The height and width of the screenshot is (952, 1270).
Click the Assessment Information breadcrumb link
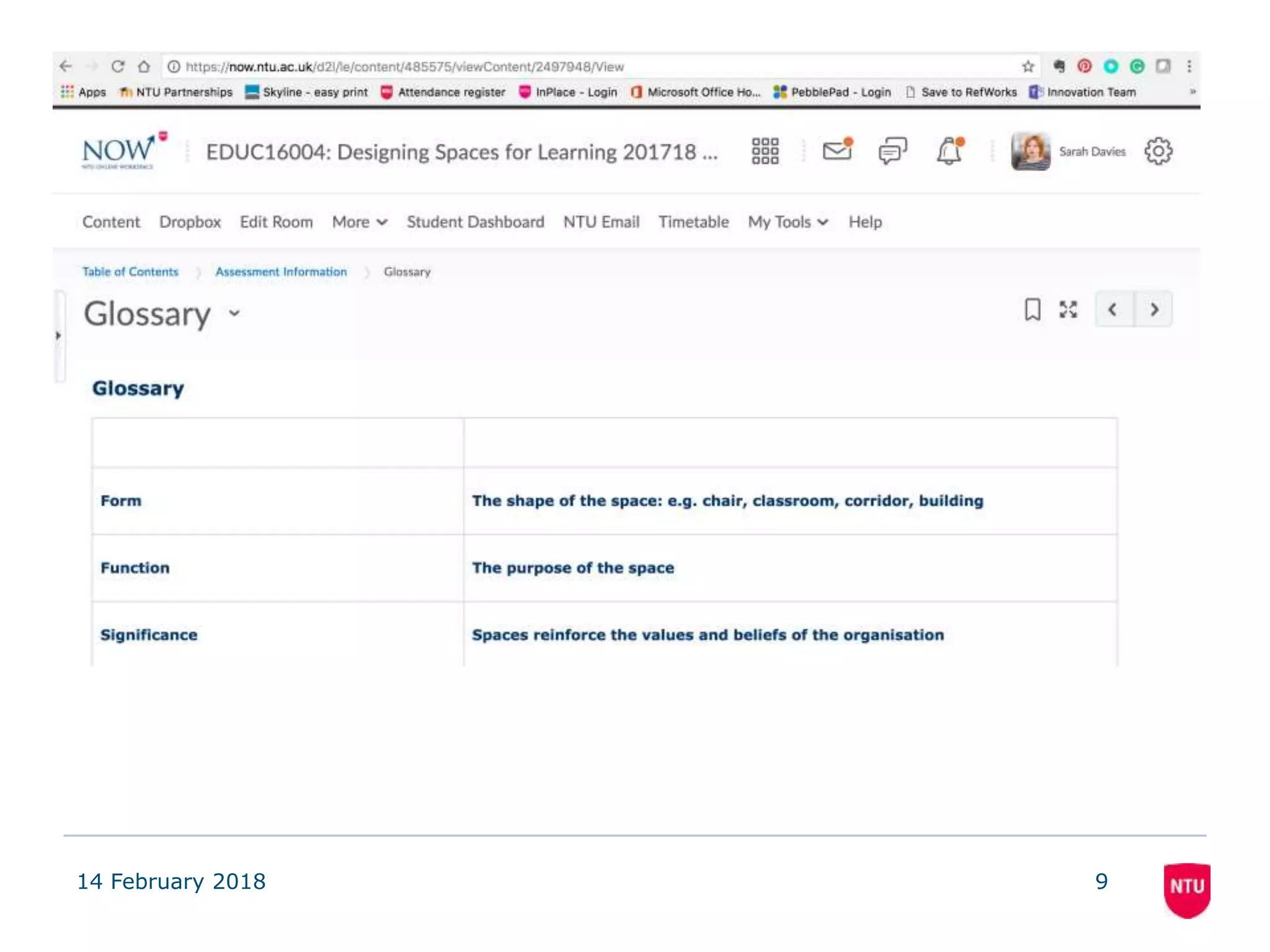point(281,271)
